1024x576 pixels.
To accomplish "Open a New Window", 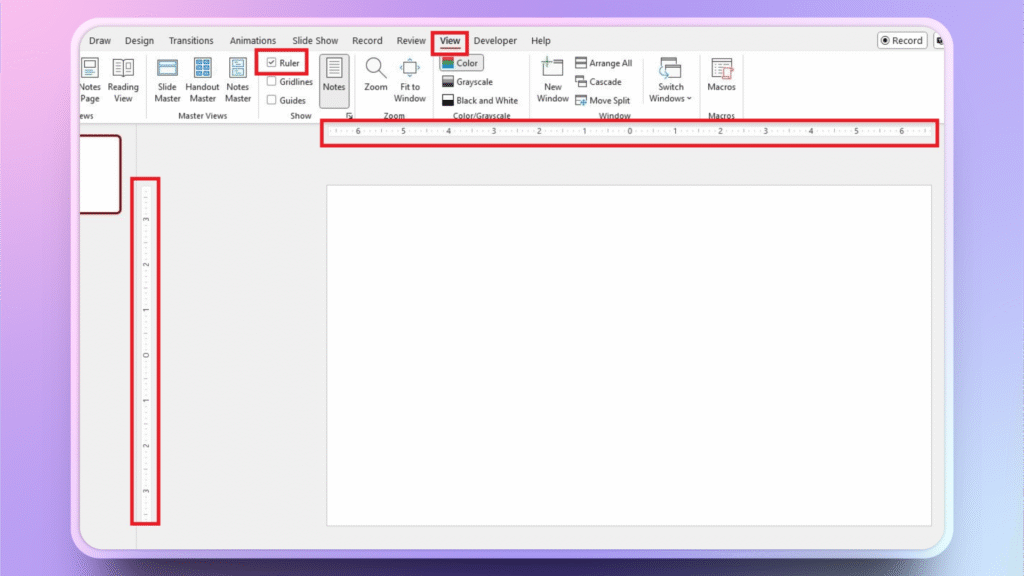I will point(552,79).
